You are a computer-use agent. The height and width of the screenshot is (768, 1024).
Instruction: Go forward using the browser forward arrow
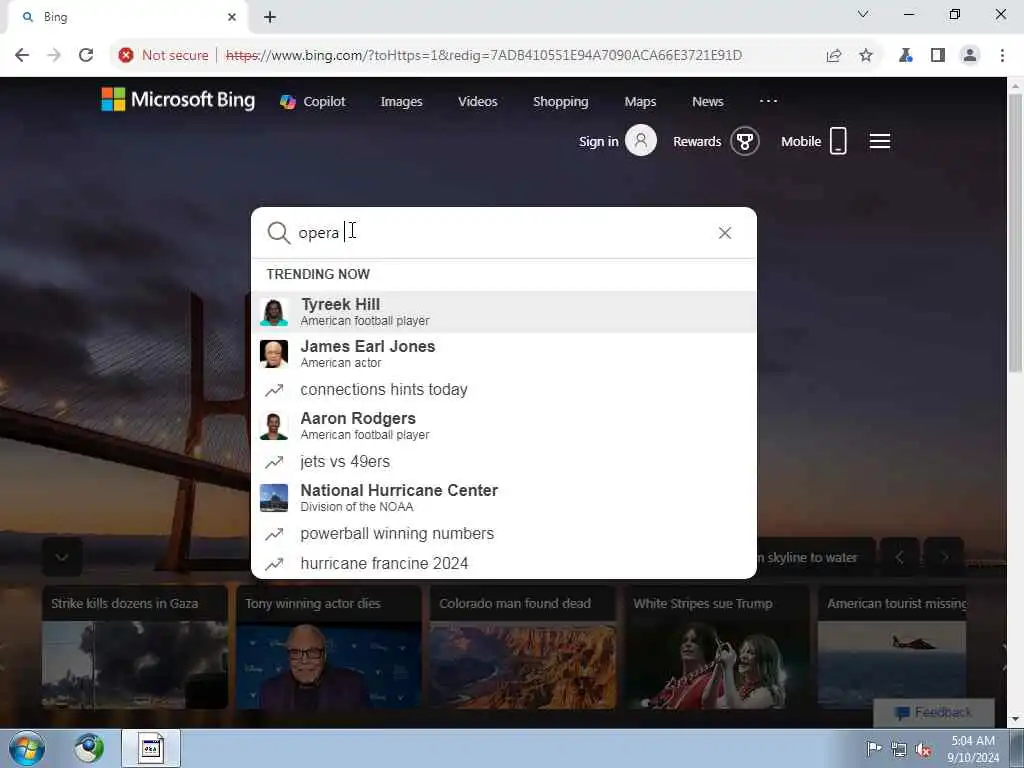(x=54, y=56)
